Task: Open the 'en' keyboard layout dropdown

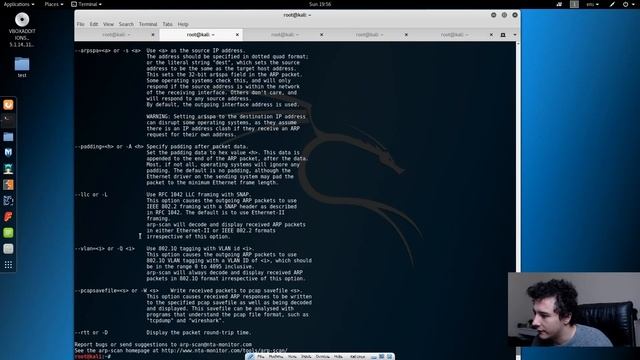Action: click(x=593, y=4)
